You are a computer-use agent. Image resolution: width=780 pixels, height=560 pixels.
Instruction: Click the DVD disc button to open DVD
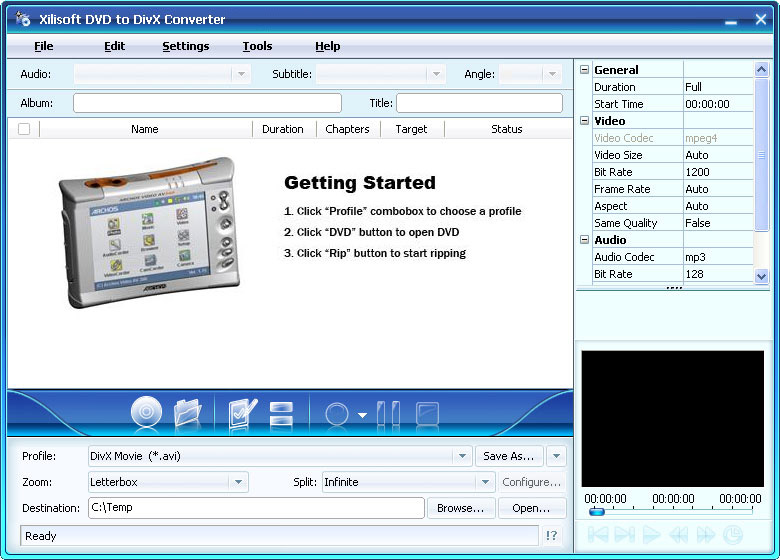click(x=146, y=412)
